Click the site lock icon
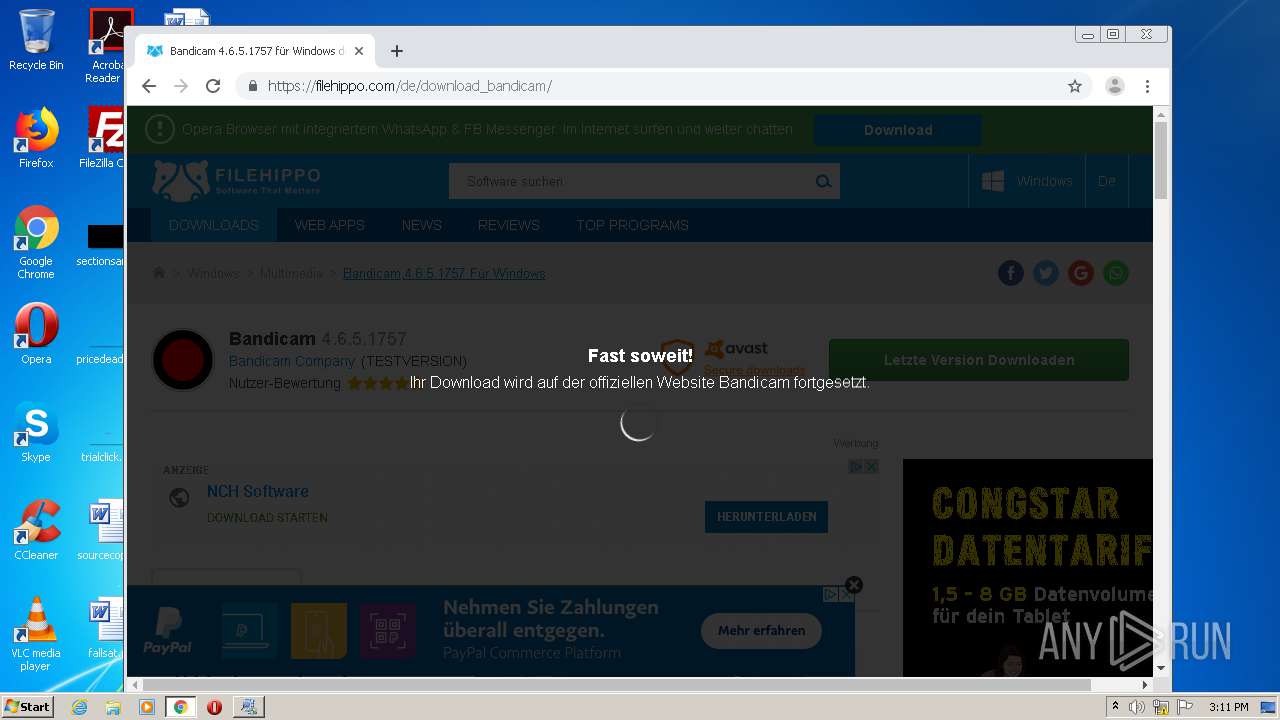 252,86
